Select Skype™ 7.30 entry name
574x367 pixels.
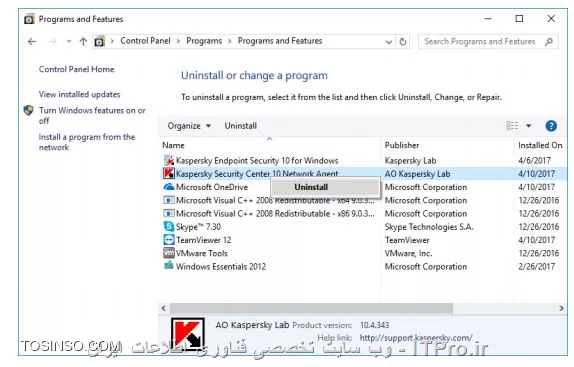coord(198,227)
